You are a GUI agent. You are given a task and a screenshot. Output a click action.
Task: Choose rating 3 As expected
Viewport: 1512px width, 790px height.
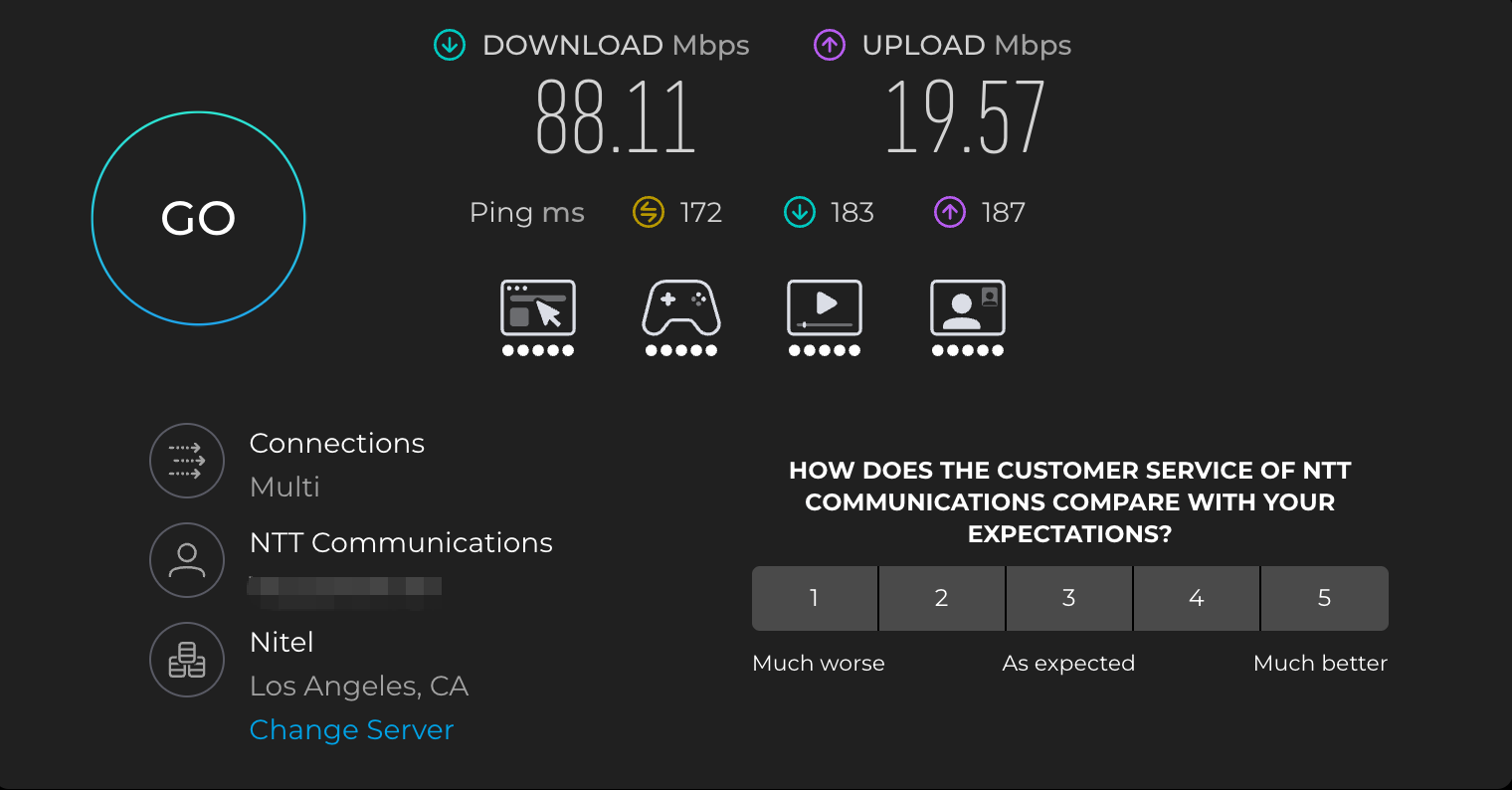click(1069, 598)
